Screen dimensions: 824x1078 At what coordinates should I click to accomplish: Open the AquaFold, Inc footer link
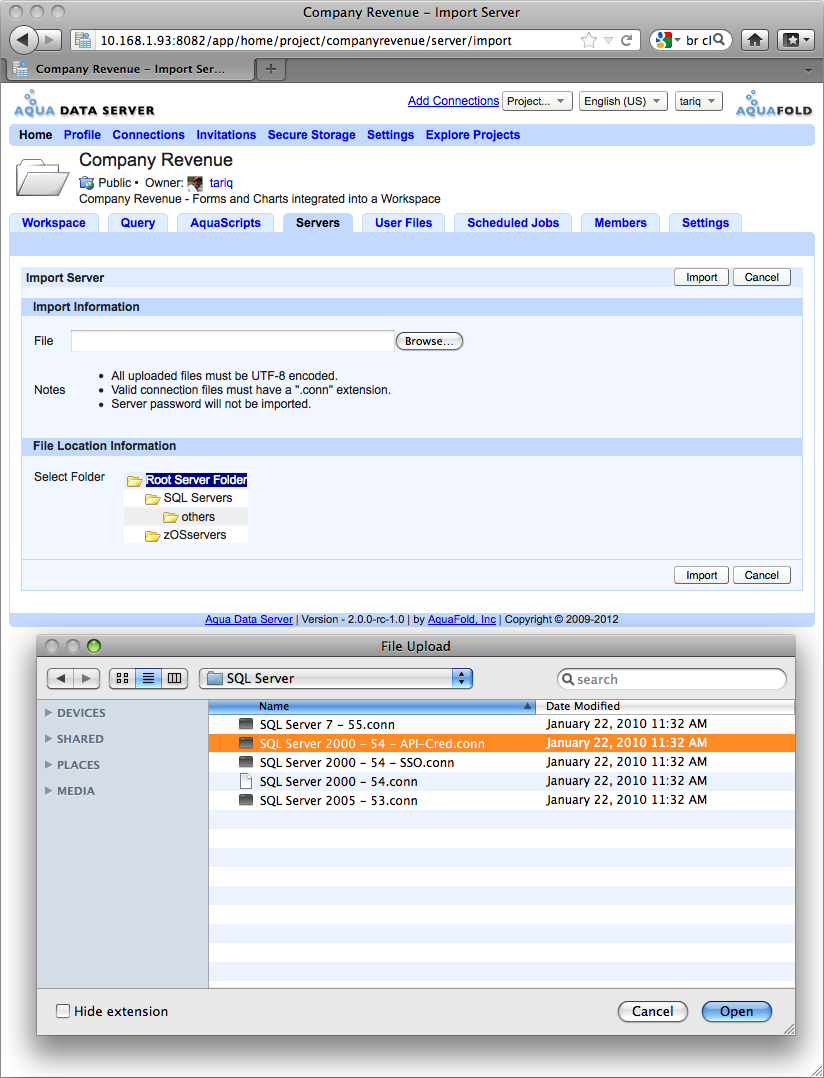(x=462, y=619)
